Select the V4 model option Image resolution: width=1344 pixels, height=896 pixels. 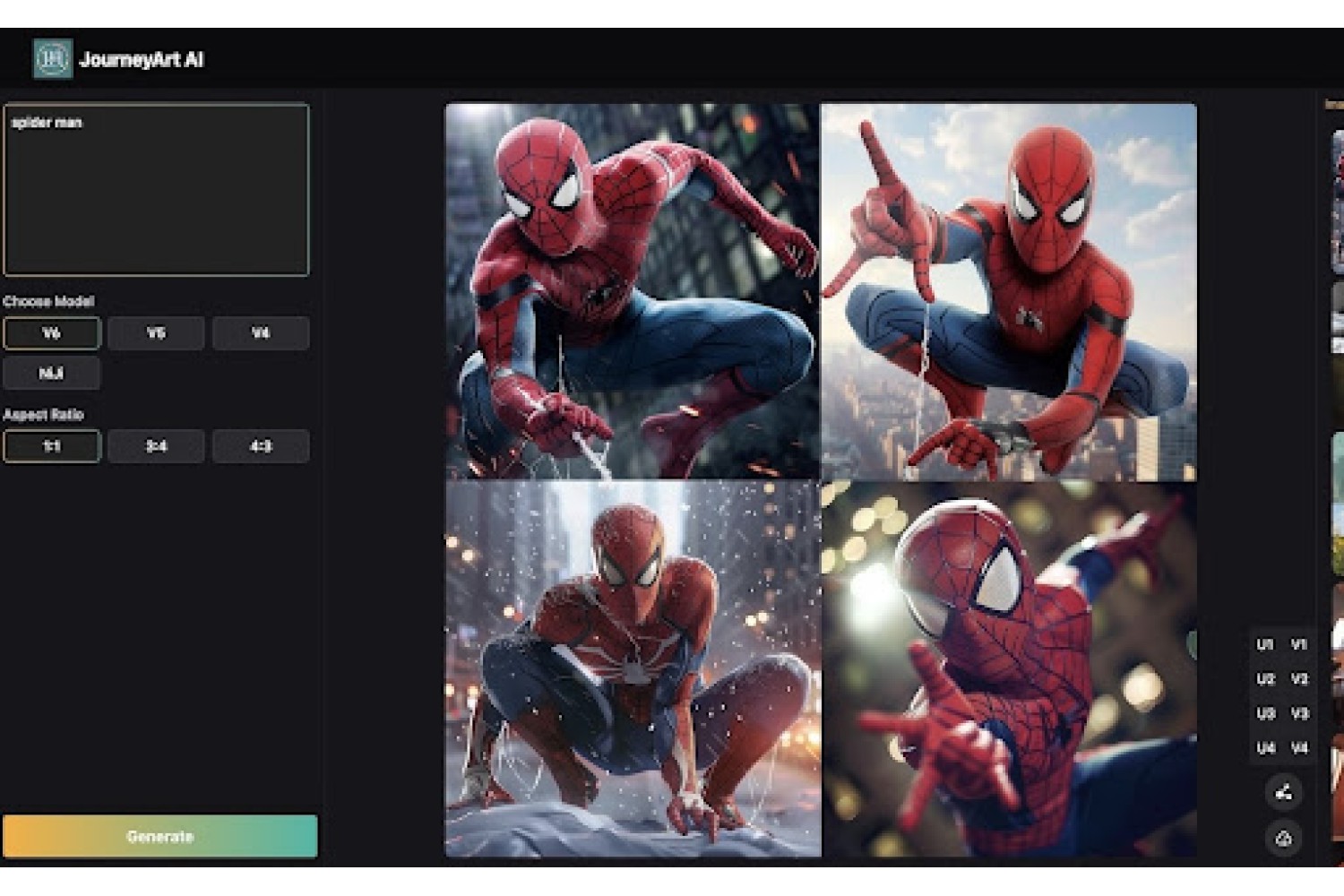261,333
